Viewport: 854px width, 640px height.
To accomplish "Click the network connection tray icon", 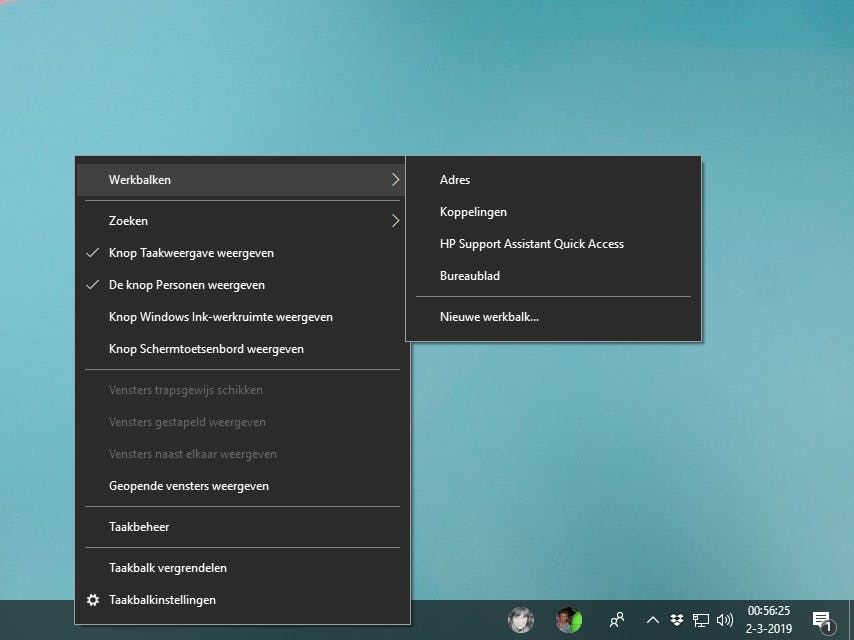I will click(701, 620).
